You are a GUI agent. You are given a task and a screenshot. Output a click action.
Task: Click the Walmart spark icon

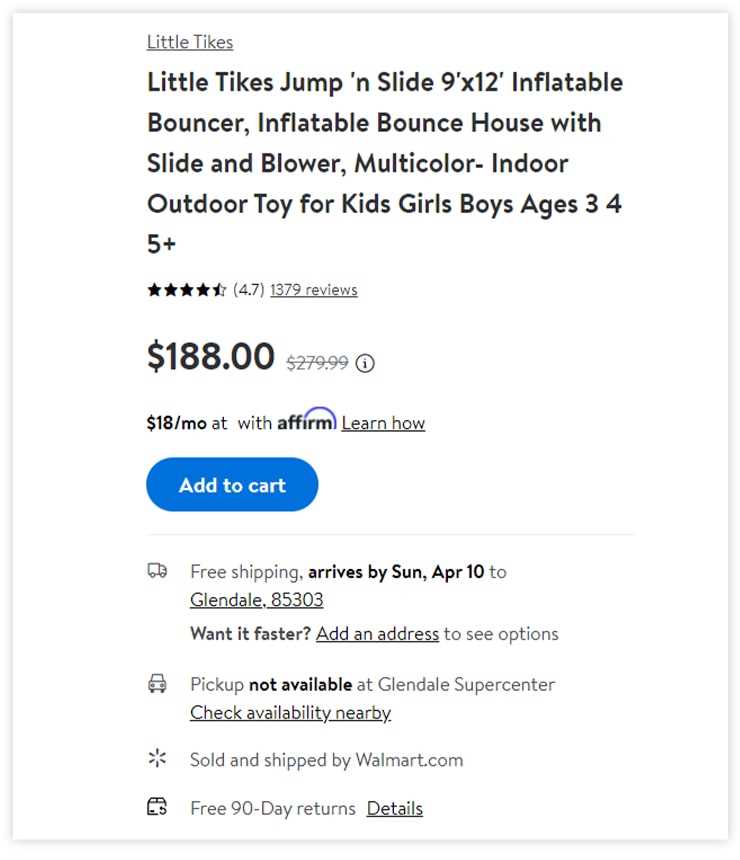click(x=157, y=759)
